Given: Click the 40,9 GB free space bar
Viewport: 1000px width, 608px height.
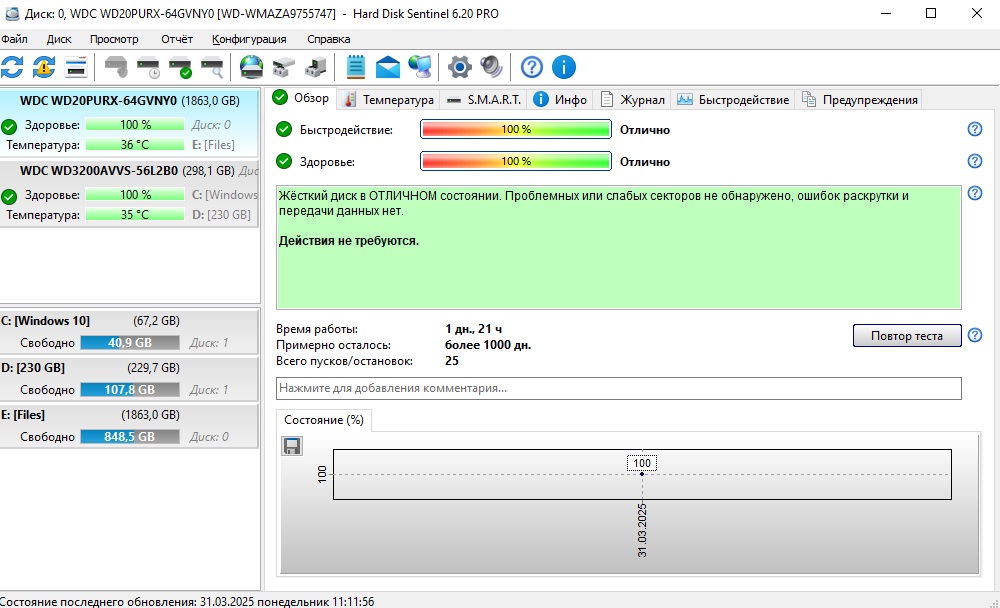Looking at the screenshot, I should tap(130, 343).
